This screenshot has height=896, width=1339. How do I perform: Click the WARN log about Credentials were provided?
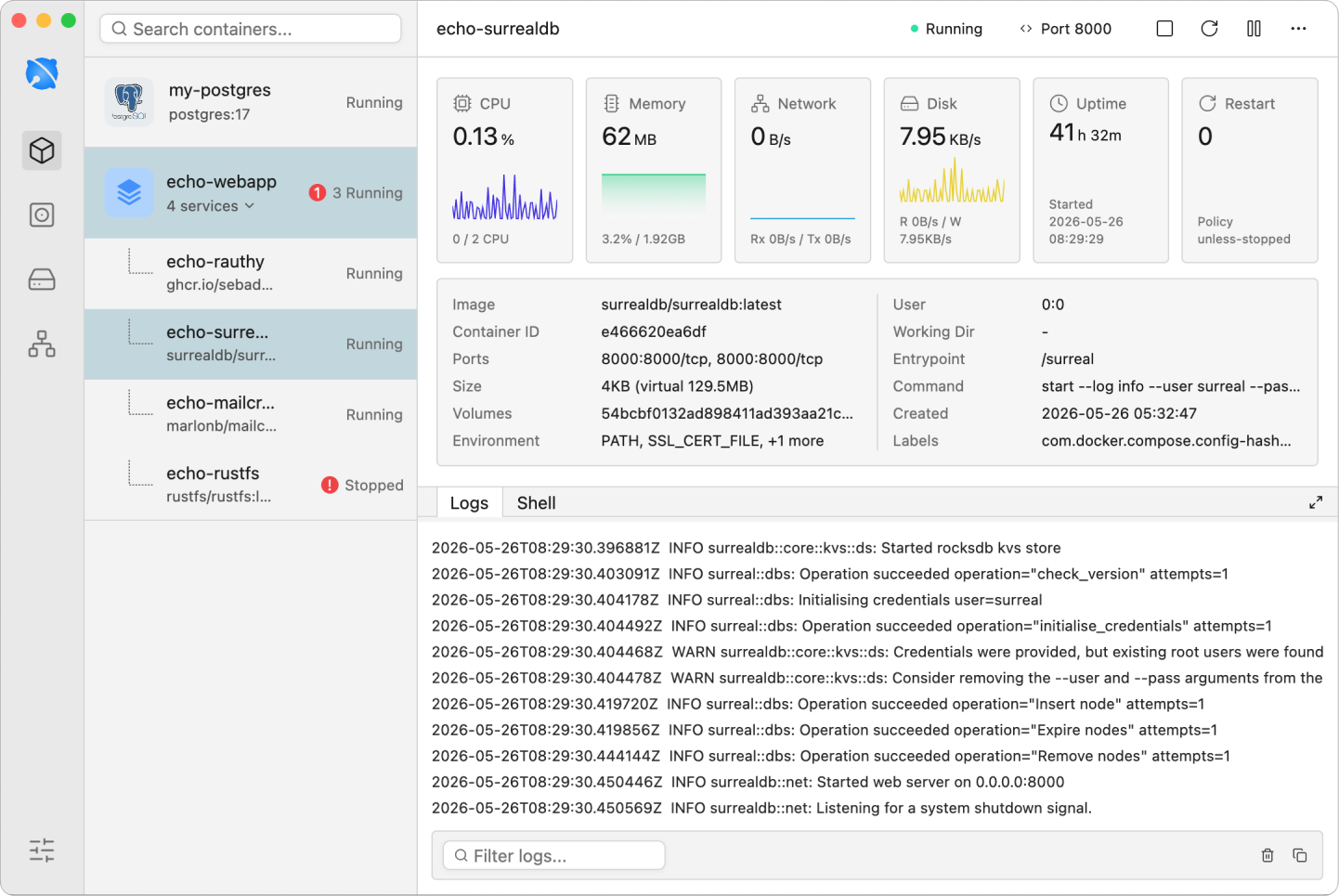coord(877,652)
